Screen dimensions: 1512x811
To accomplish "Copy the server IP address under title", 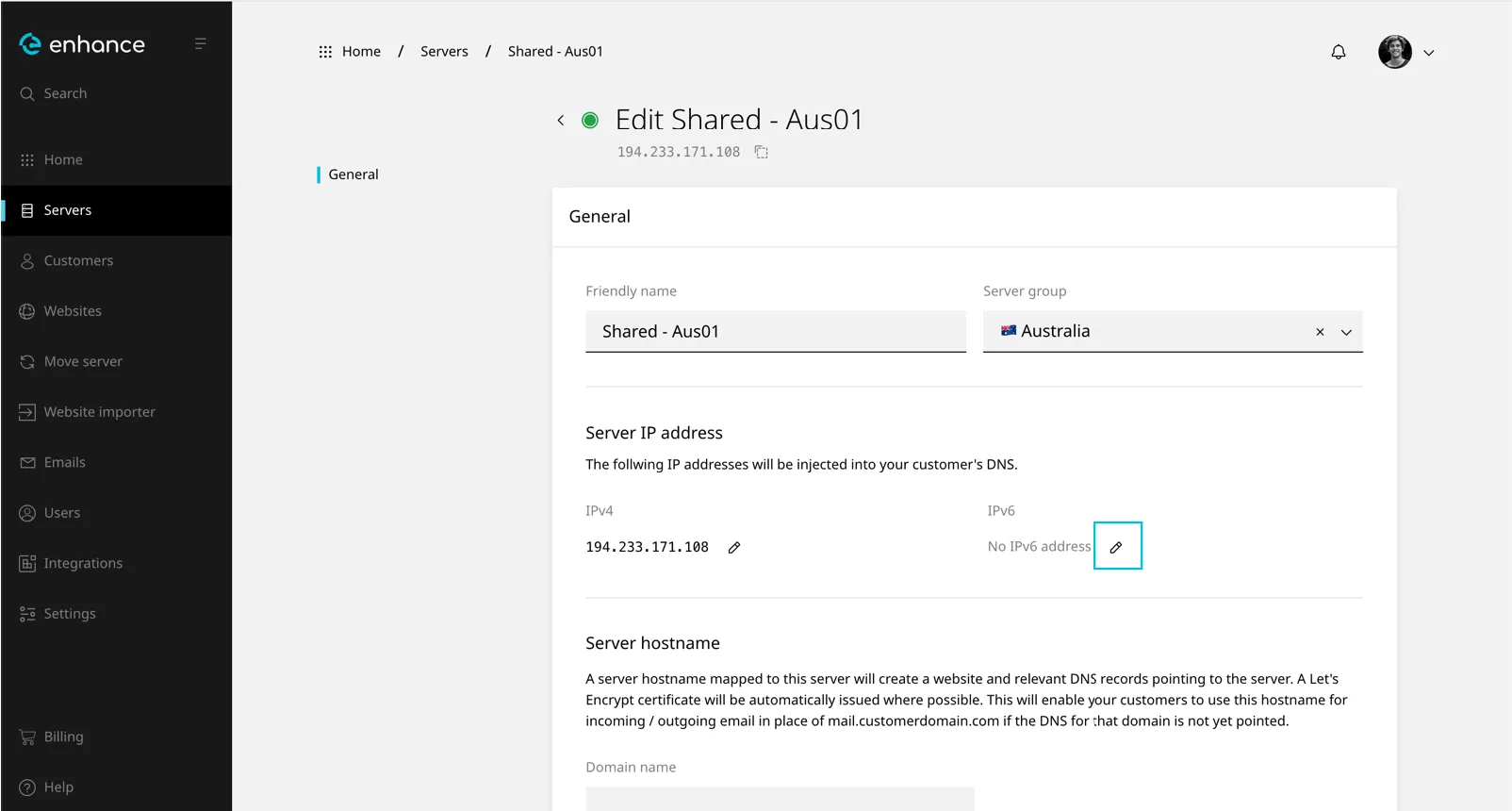I will point(762,152).
